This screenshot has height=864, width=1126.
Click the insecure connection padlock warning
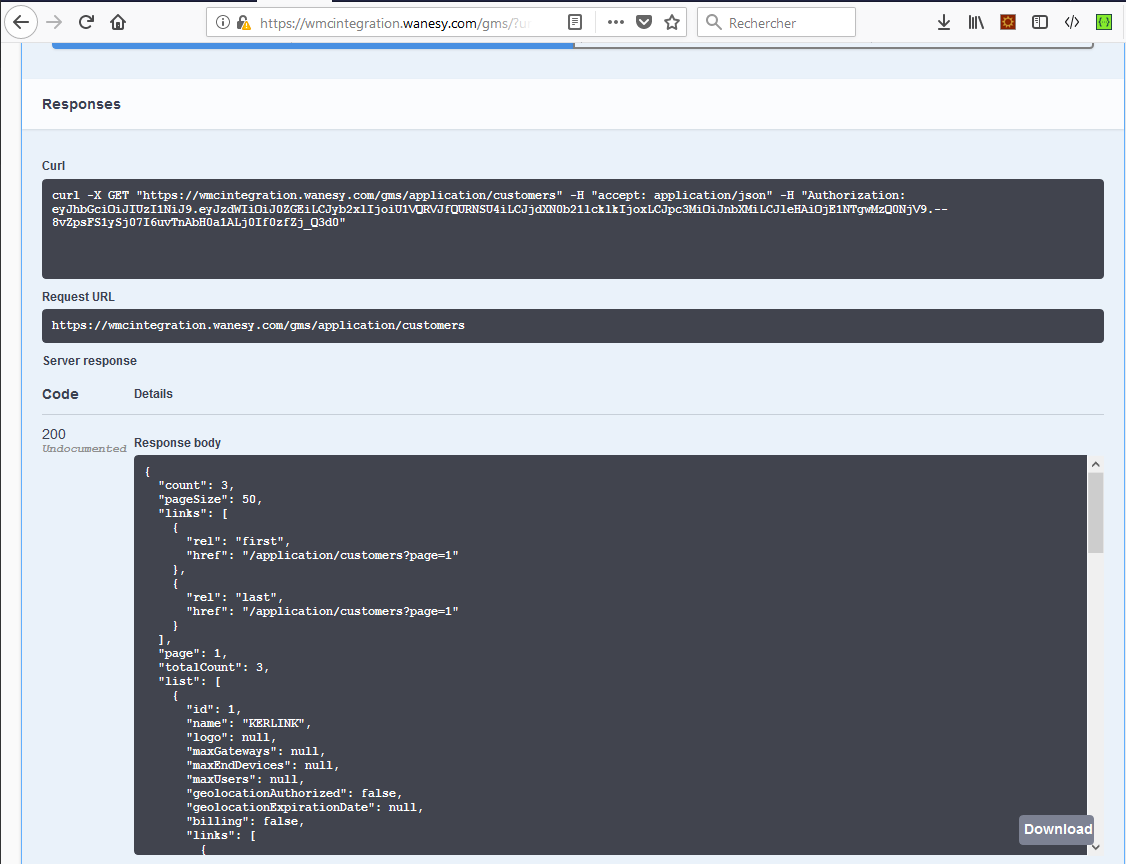[242, 22]
